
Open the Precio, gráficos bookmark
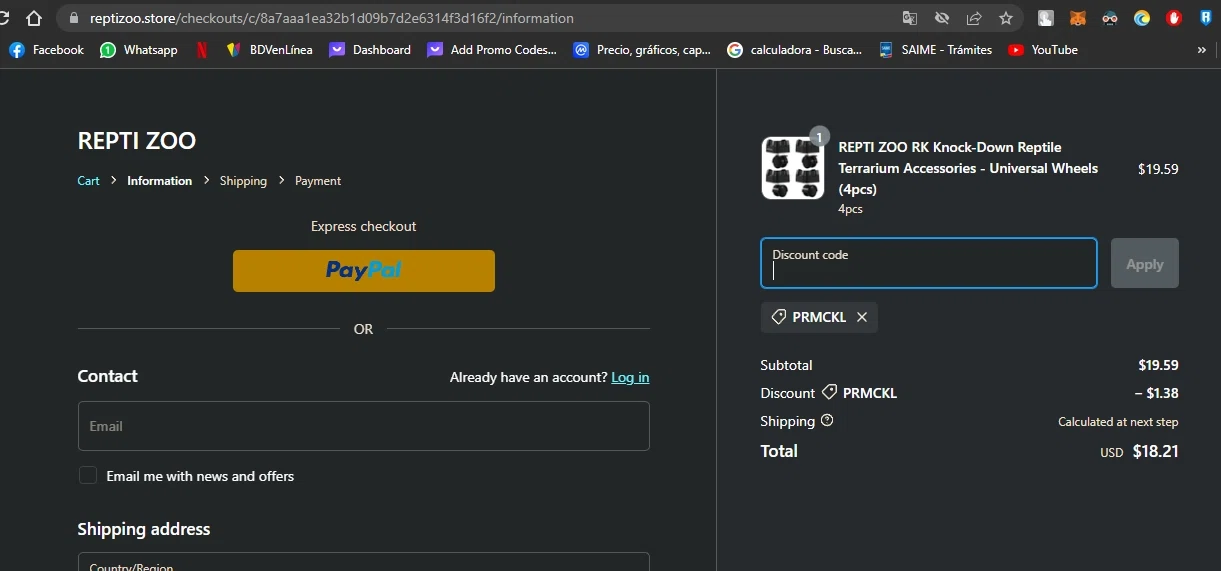click(642, 49)
